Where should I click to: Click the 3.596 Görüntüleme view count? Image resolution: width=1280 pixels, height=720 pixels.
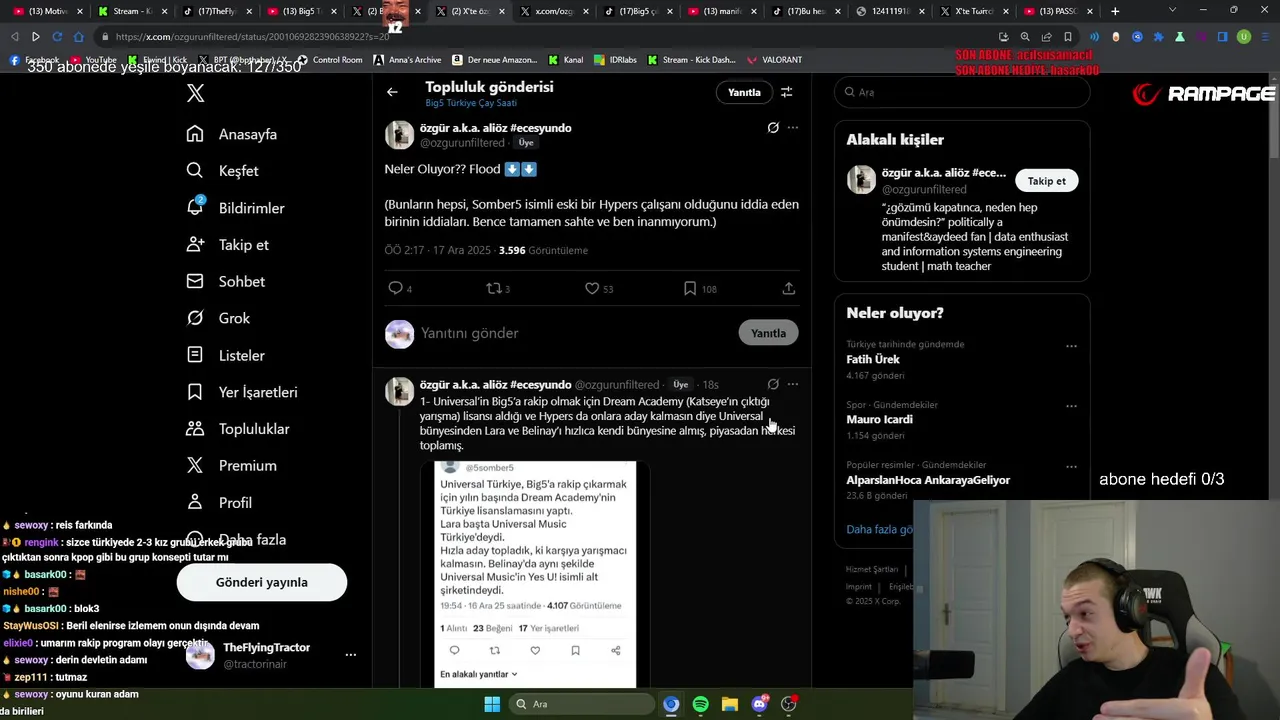[x=543, y=250]
